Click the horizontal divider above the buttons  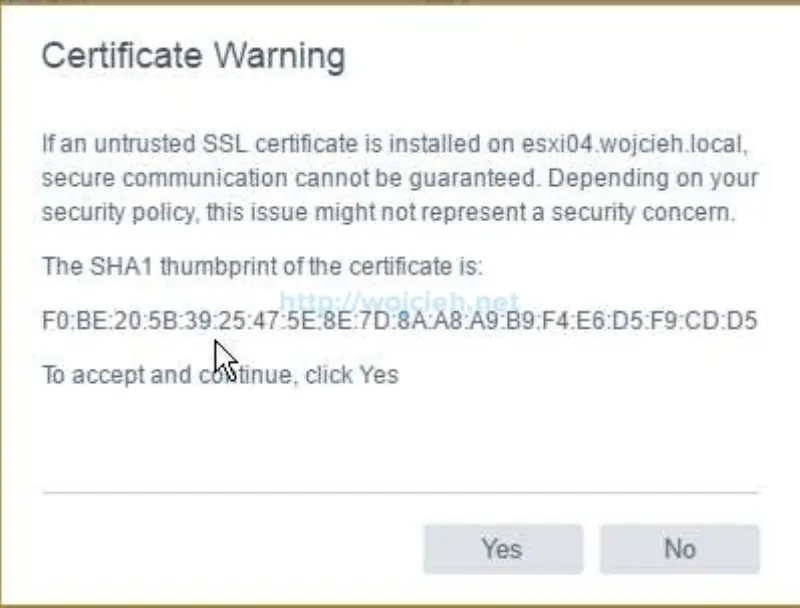[400, 492]
